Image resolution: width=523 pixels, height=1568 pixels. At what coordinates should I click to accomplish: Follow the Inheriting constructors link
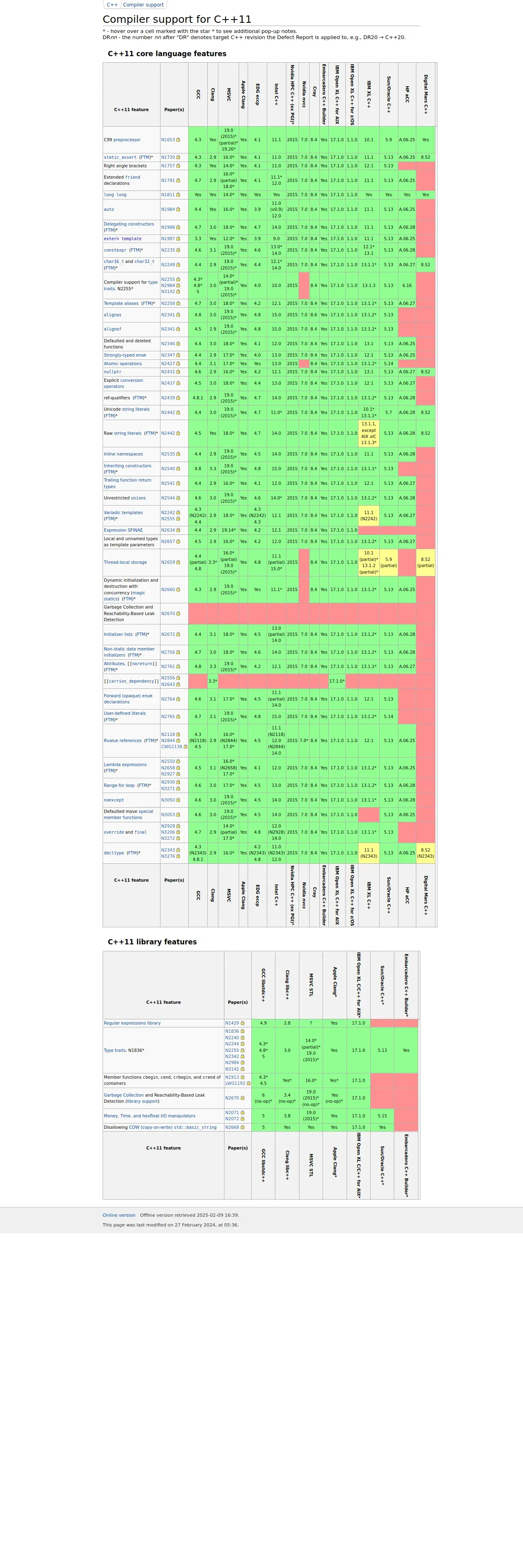pos(127,466)
